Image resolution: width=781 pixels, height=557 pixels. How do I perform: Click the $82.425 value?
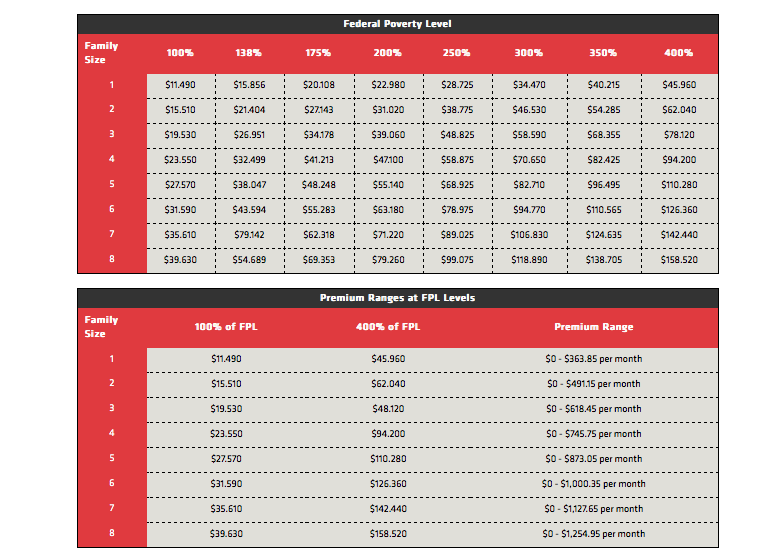click(x=604, y=160)
